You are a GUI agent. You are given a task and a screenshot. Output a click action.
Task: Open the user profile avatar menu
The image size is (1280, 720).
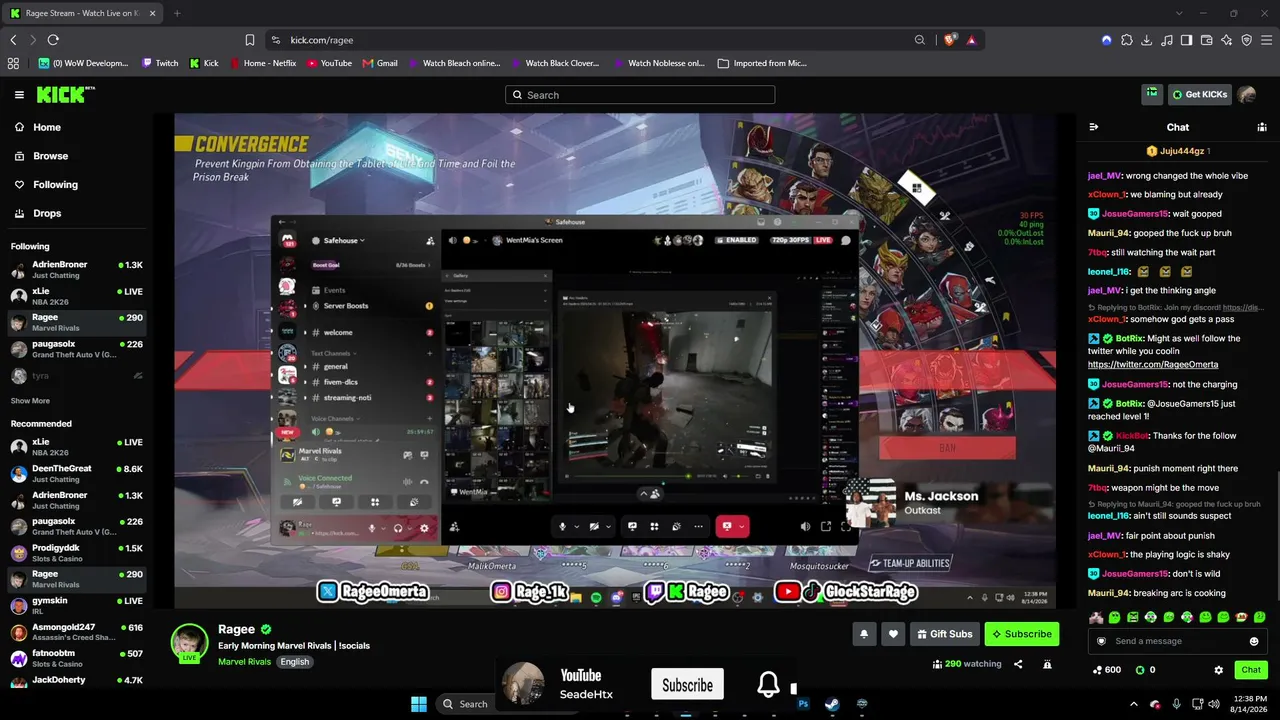(1246, 95)
